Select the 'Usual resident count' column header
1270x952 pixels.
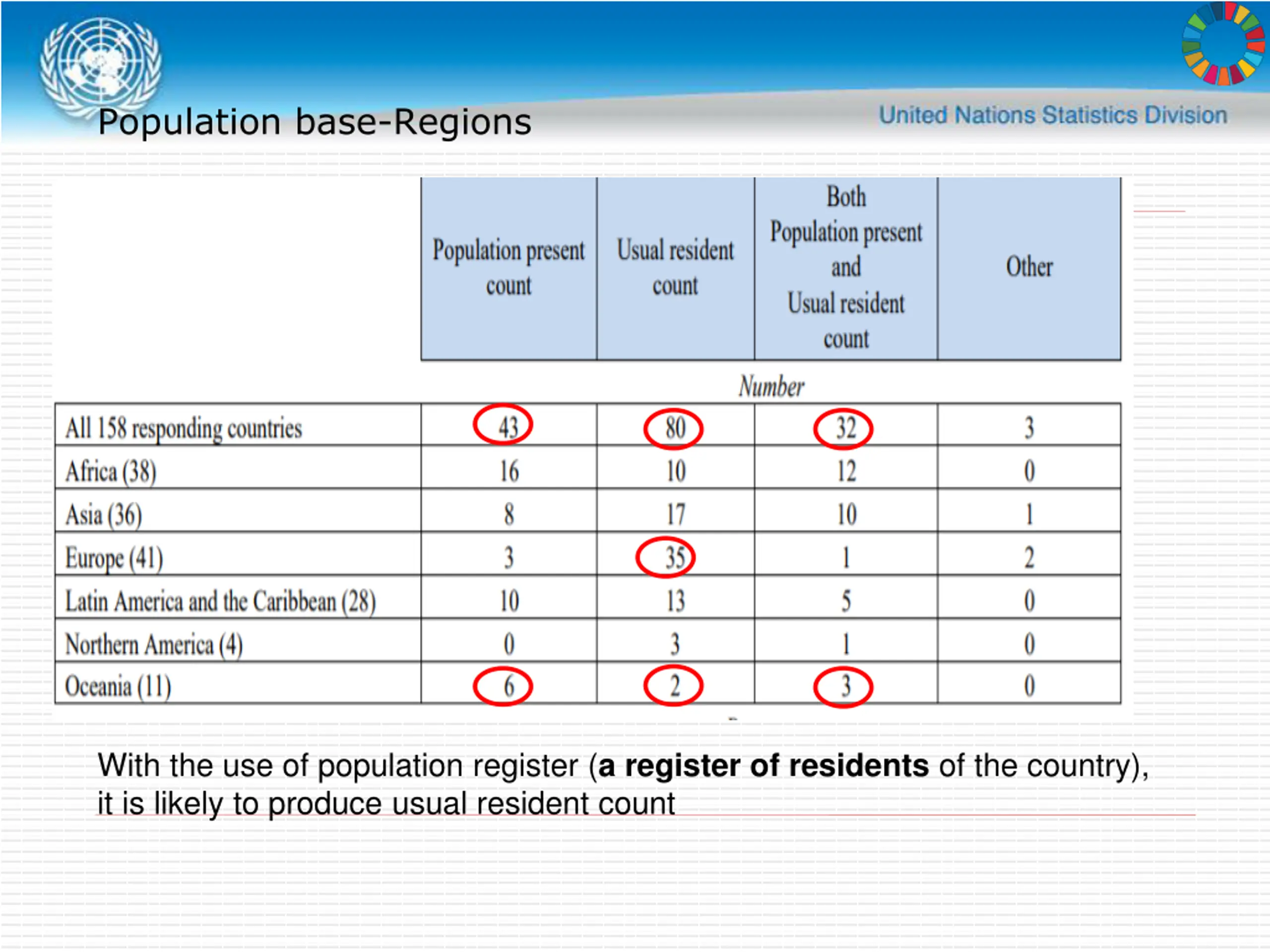pyautogui.click(x=675, y=268)
